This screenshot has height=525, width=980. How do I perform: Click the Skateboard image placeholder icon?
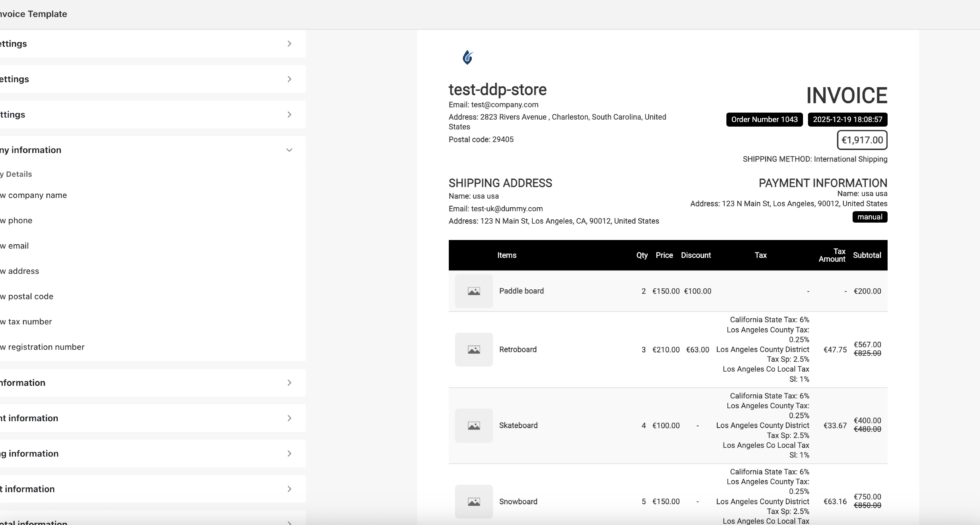click(473, 425)
